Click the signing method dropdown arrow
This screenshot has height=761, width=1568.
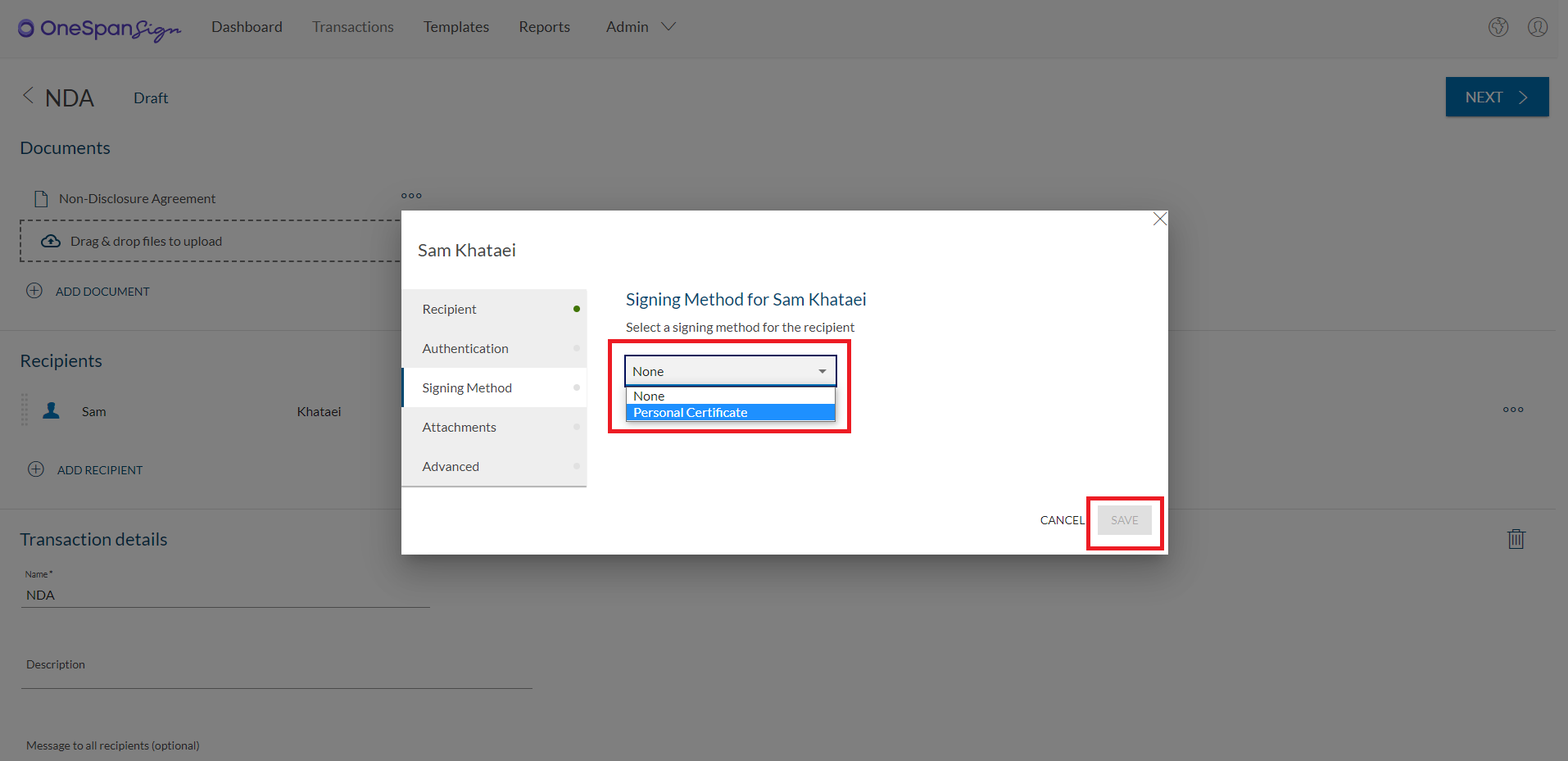pos(823,371)
